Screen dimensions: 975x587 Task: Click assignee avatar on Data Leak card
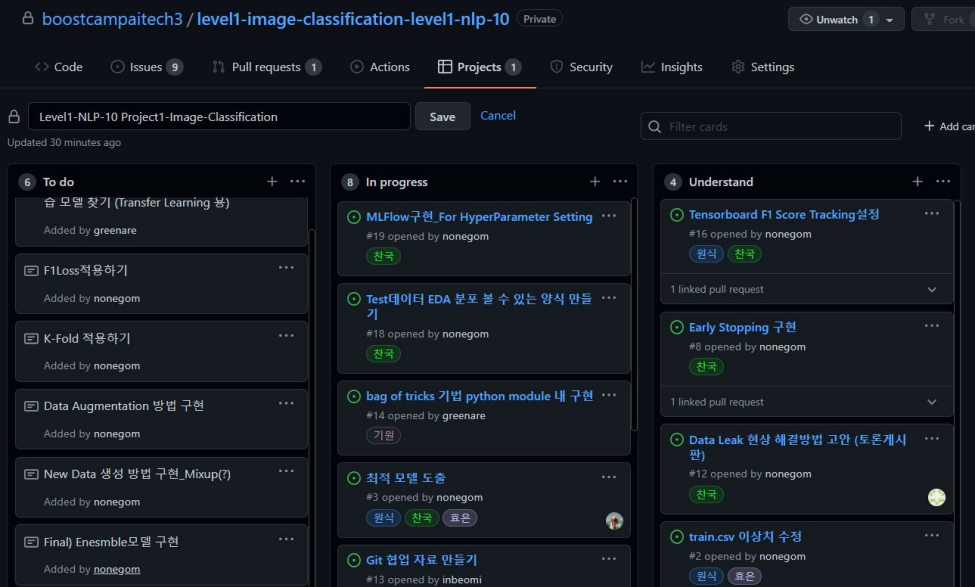(936, 497)
